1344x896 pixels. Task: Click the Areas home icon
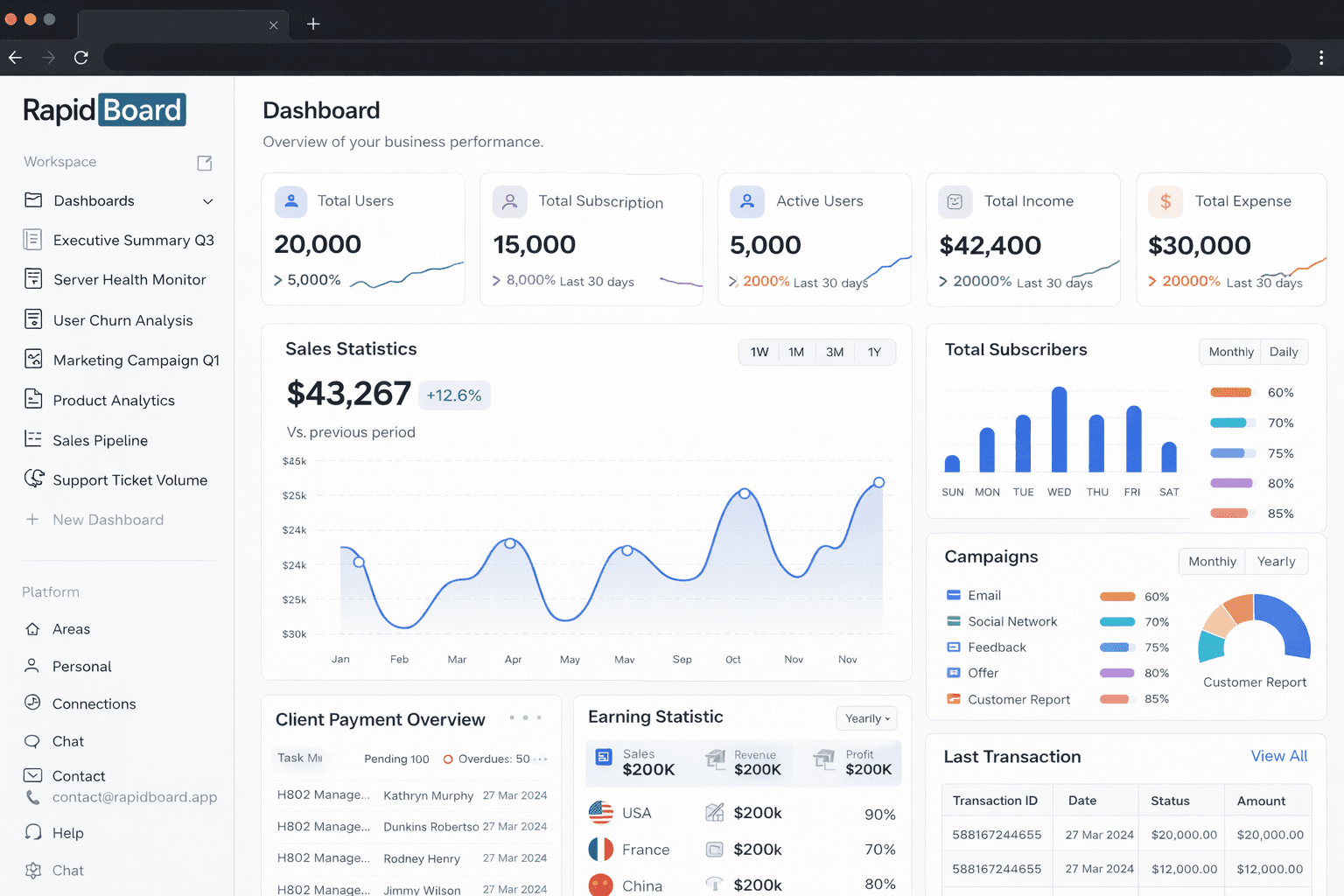click(32, 629)
